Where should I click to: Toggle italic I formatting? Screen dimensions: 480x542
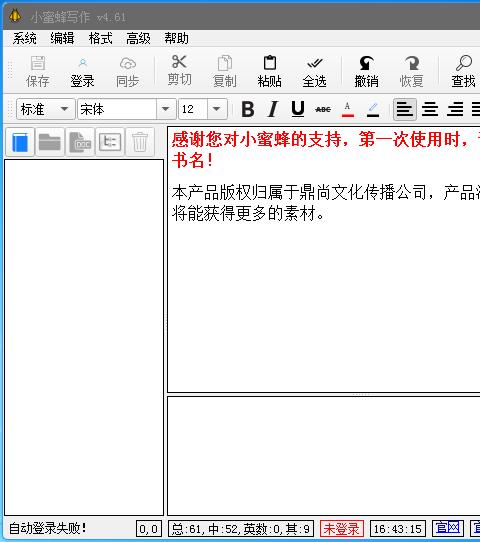[273, 109]
